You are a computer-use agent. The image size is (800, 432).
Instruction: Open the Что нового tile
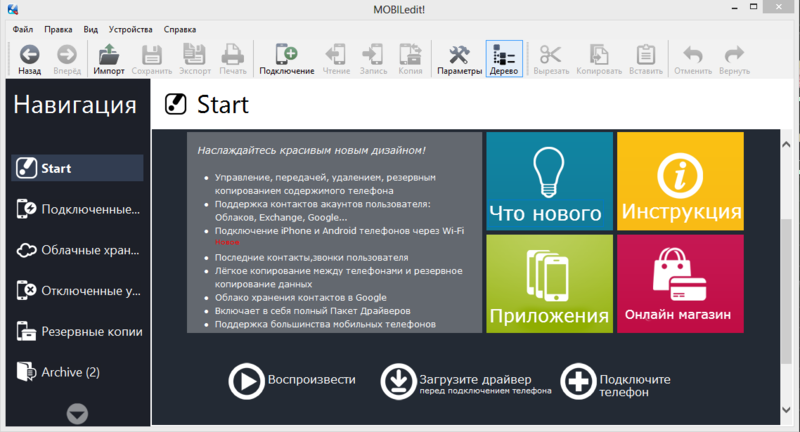[549, 181]
